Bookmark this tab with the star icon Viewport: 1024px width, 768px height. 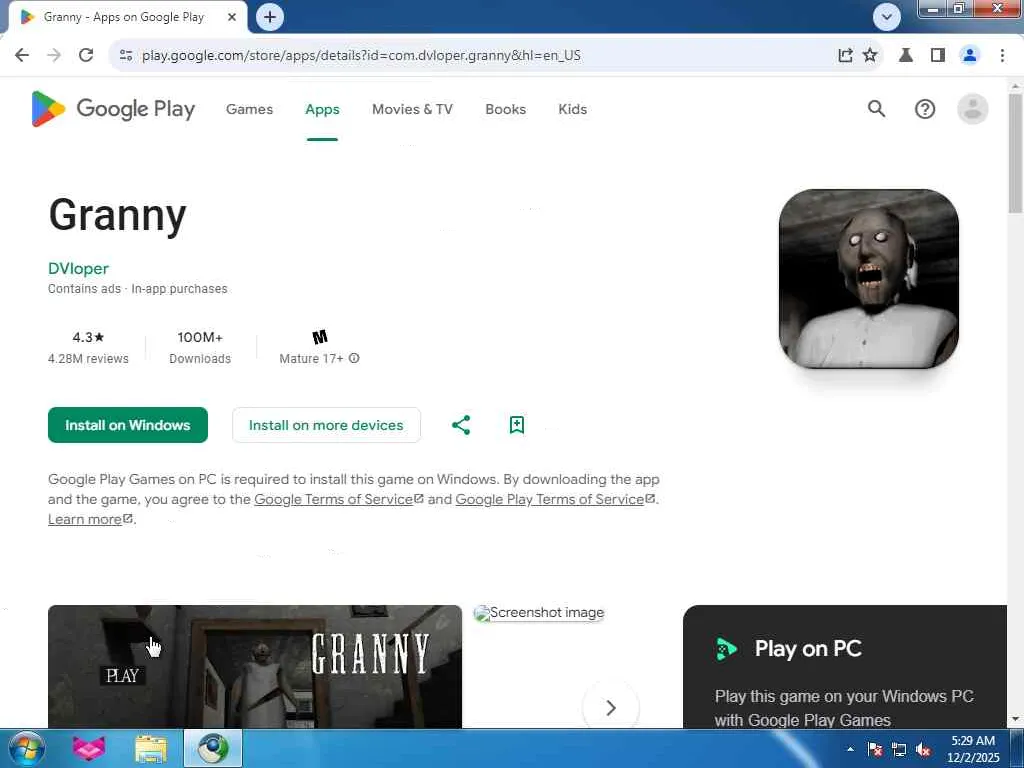(870, 55)
